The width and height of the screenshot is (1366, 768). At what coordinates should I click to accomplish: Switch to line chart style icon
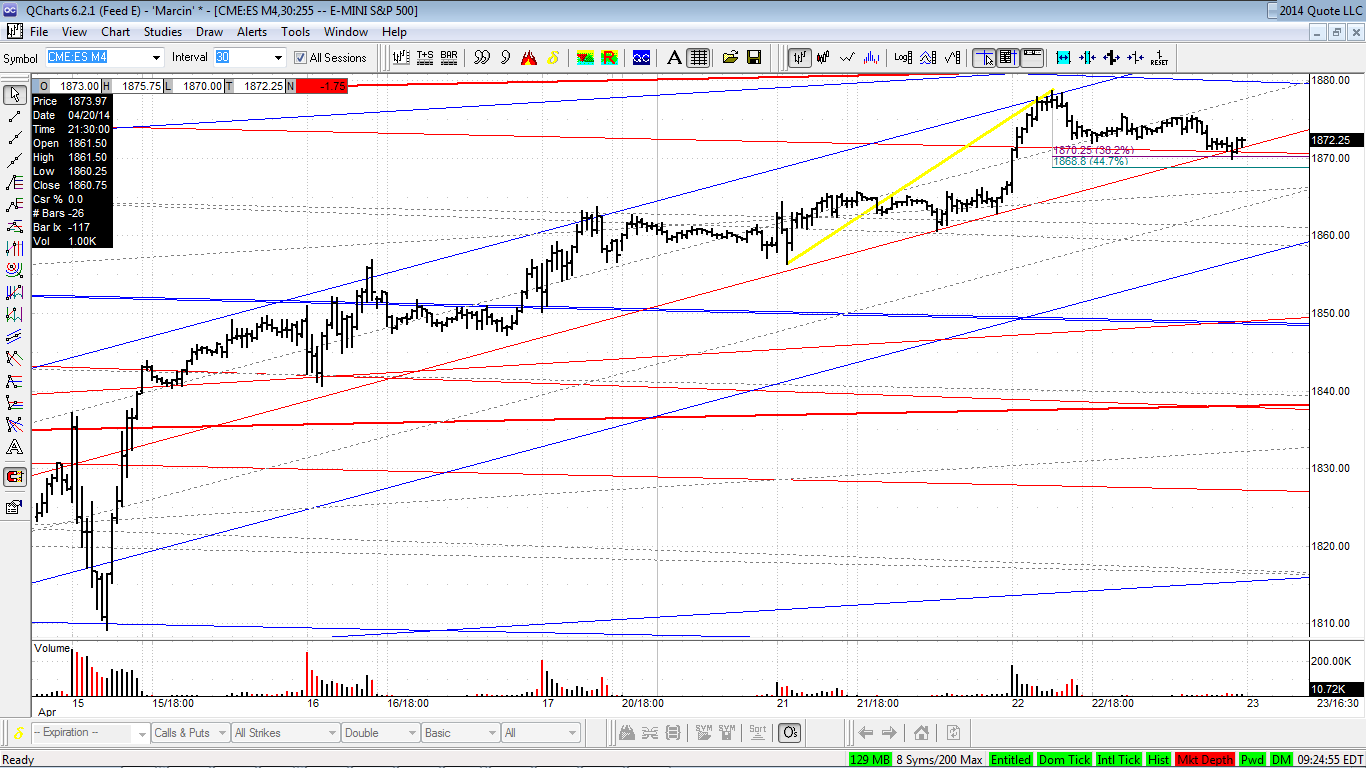(x=847, y=57)
